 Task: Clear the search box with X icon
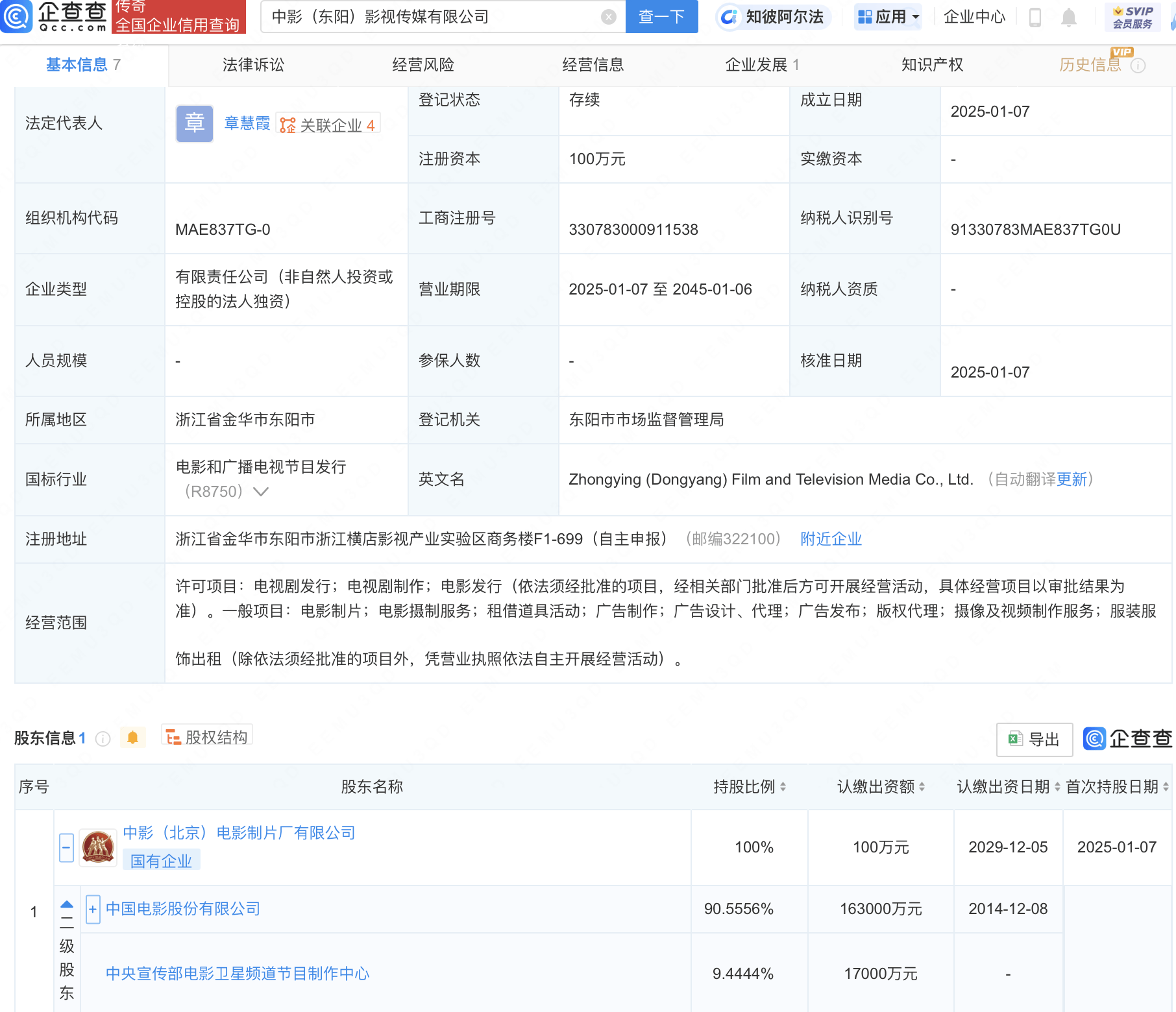[x=608, y=17]
